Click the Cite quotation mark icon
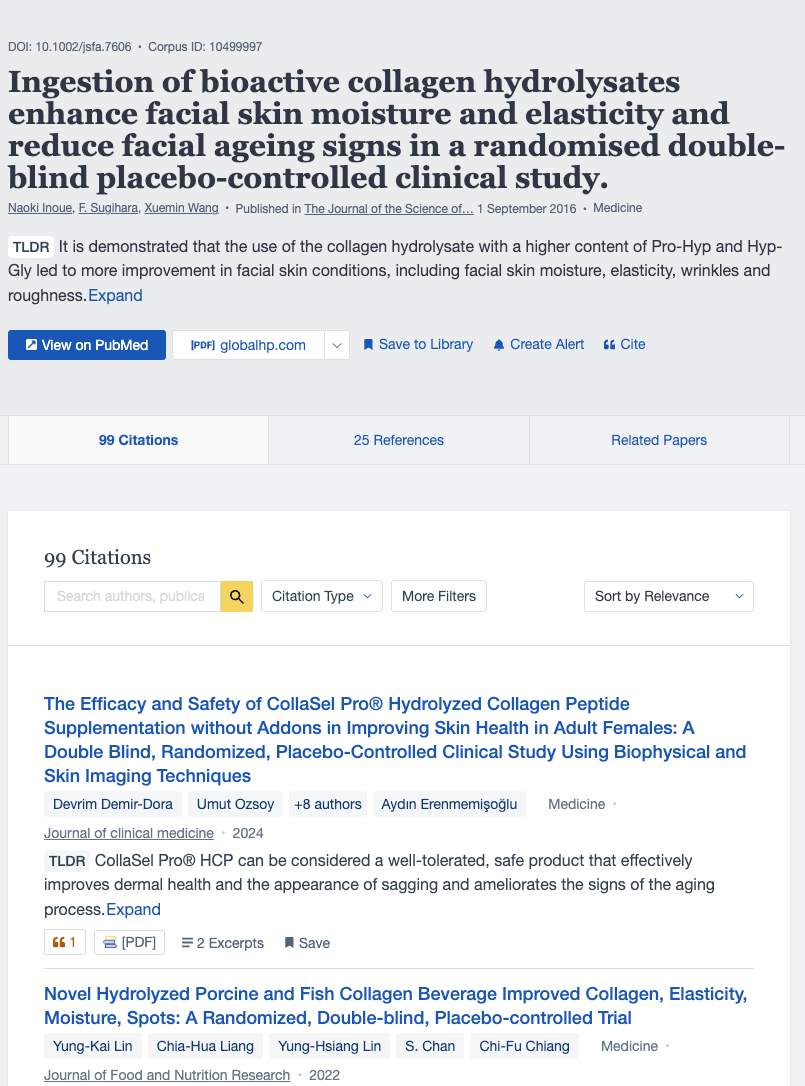Viewport: 805px width, 1086px height. tap(609, 345)
